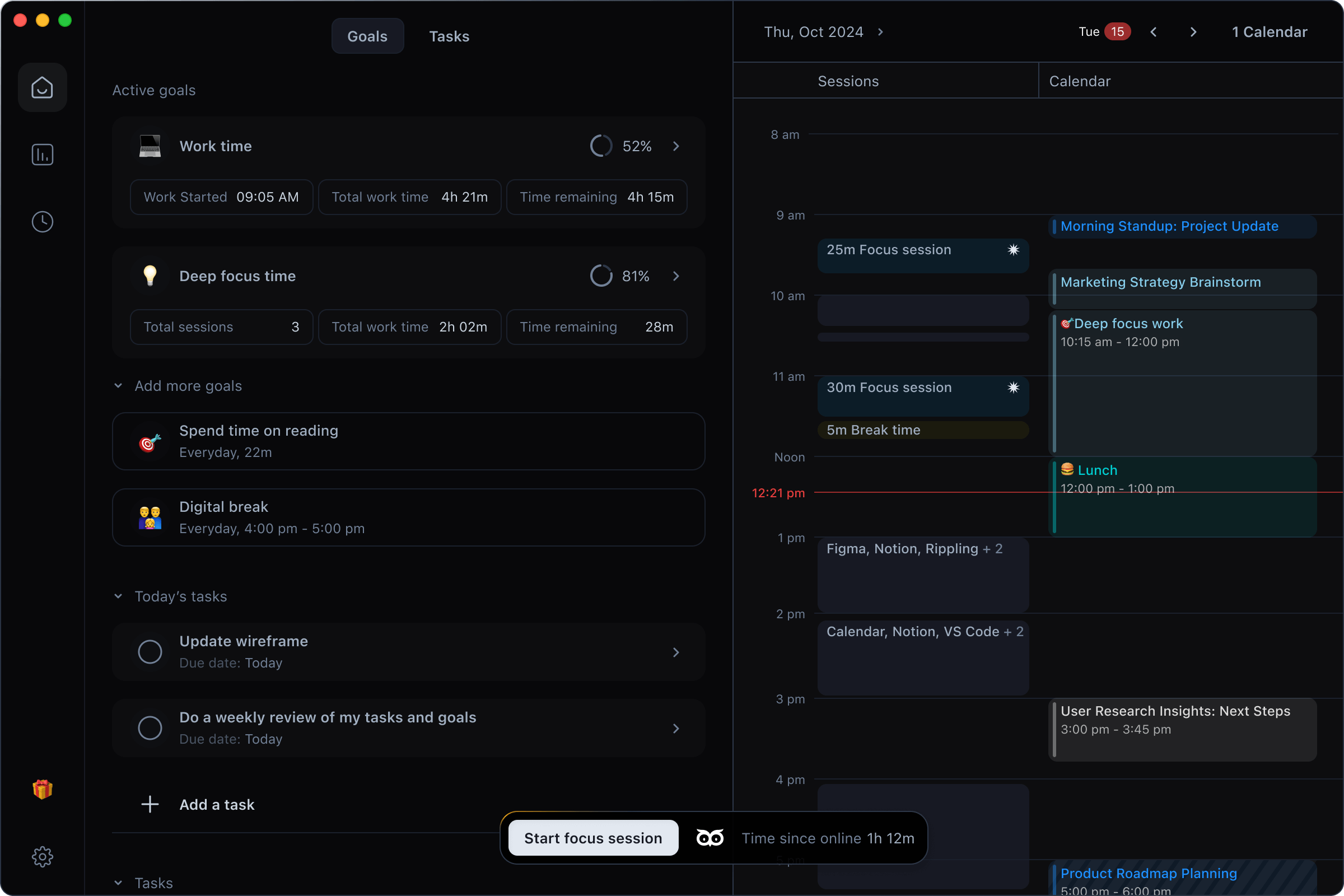Switch to the Tasks tab

click(x=449, y=36)
